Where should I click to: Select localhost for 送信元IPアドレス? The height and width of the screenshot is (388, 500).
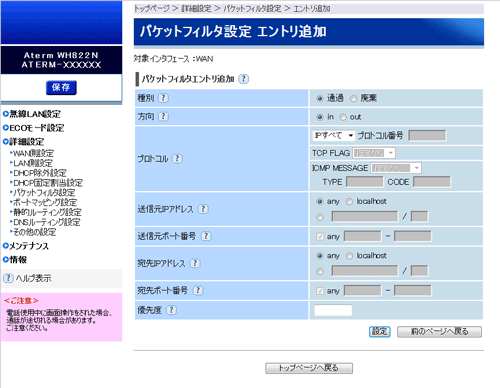point(349,201)
